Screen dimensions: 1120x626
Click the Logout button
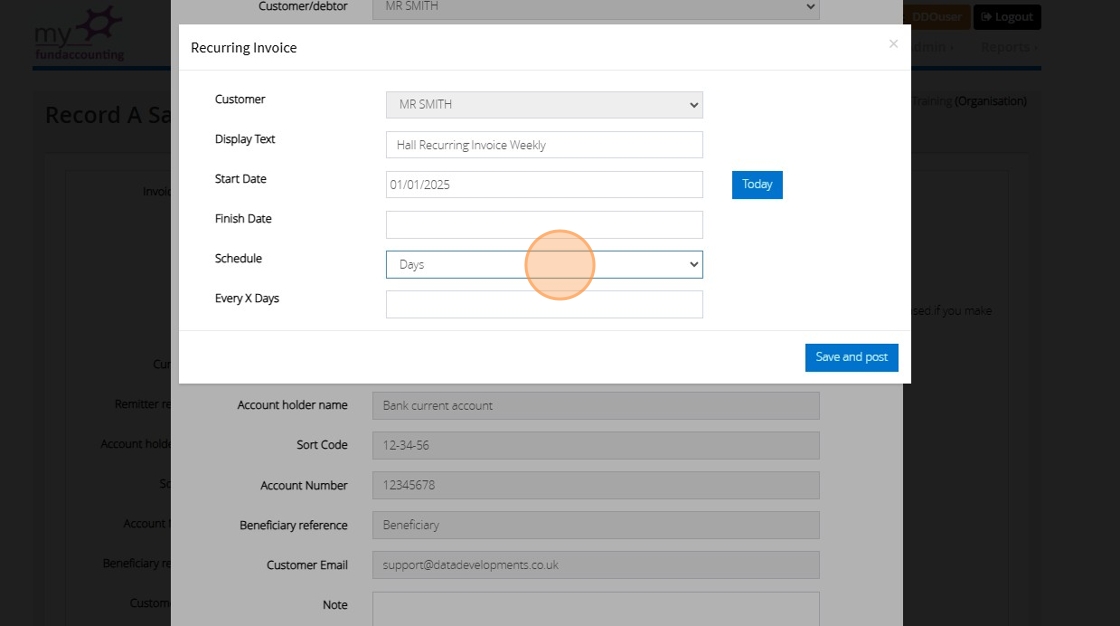tap(1007, 17)
